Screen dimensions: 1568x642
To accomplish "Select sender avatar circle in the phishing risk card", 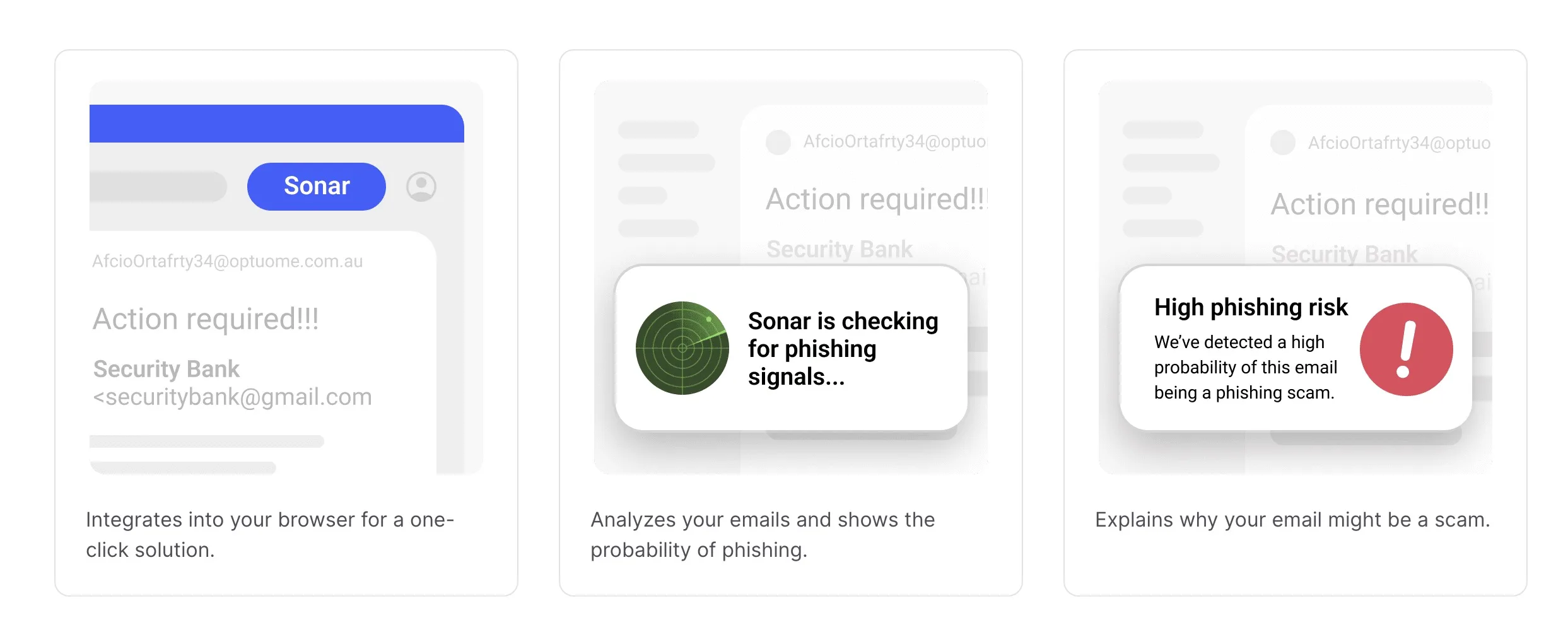I will 1282,143.
